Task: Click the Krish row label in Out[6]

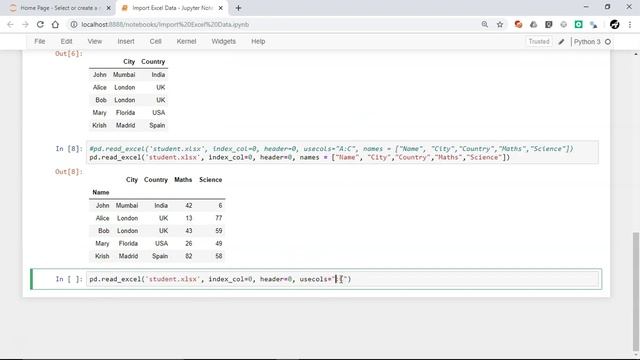Action: 99,125
